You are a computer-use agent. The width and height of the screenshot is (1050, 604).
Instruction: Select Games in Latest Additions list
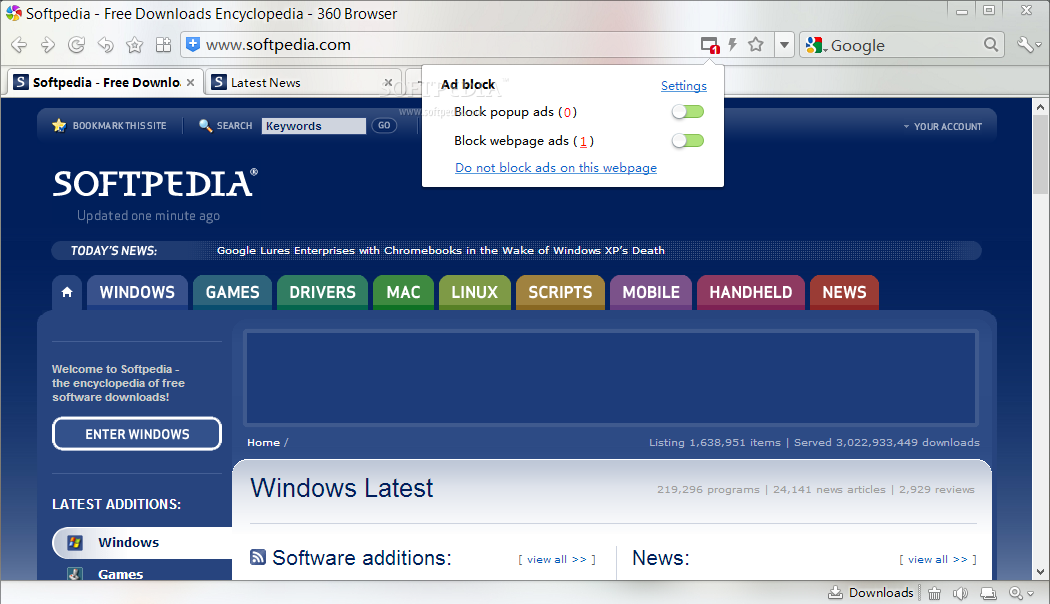pyautogui.click(x=121, y=574)
